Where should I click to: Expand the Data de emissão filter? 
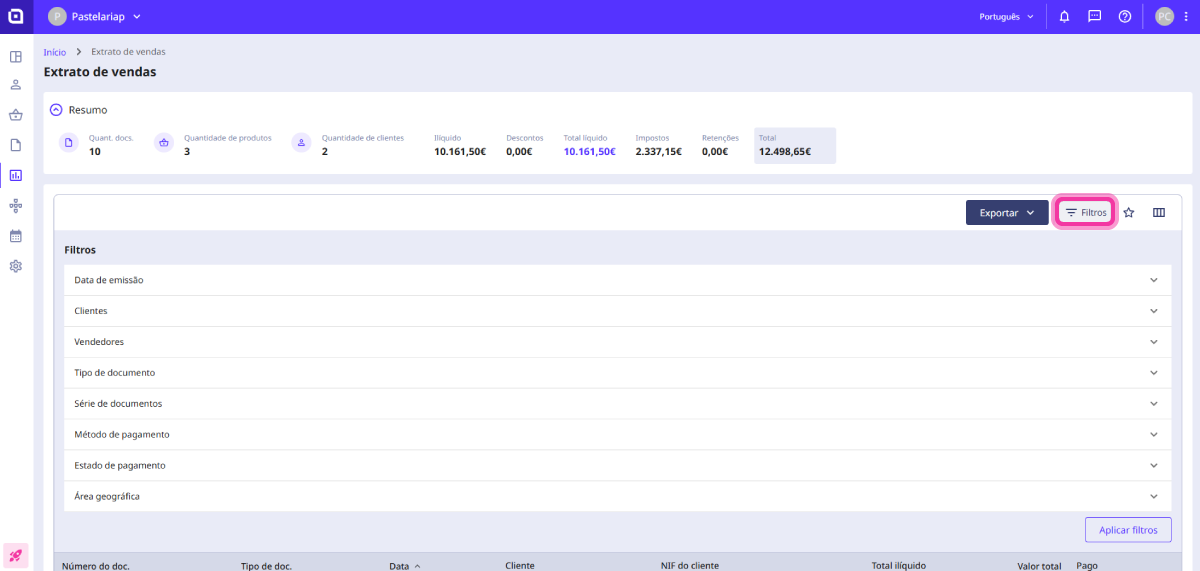point(617,280)
